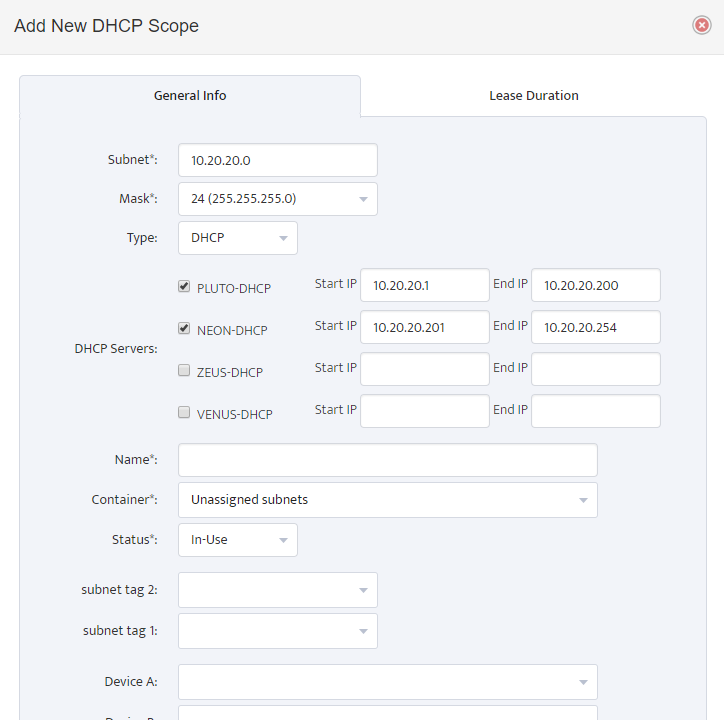This screenshot has width=724, height=720.
Task: Click the Subnet input field
Action: pyautogui.click(x=278, y=160)
